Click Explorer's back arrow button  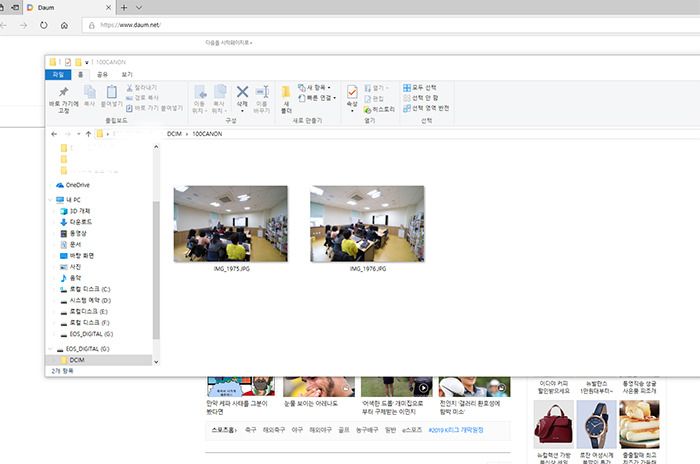[54, 134]
